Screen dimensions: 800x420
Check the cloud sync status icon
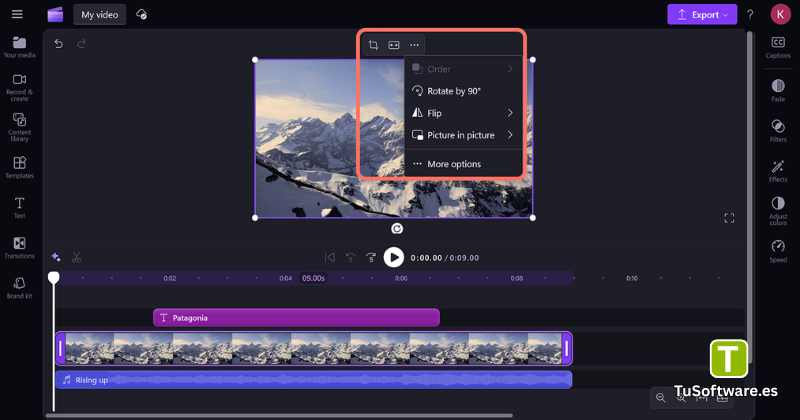(141, 15)
